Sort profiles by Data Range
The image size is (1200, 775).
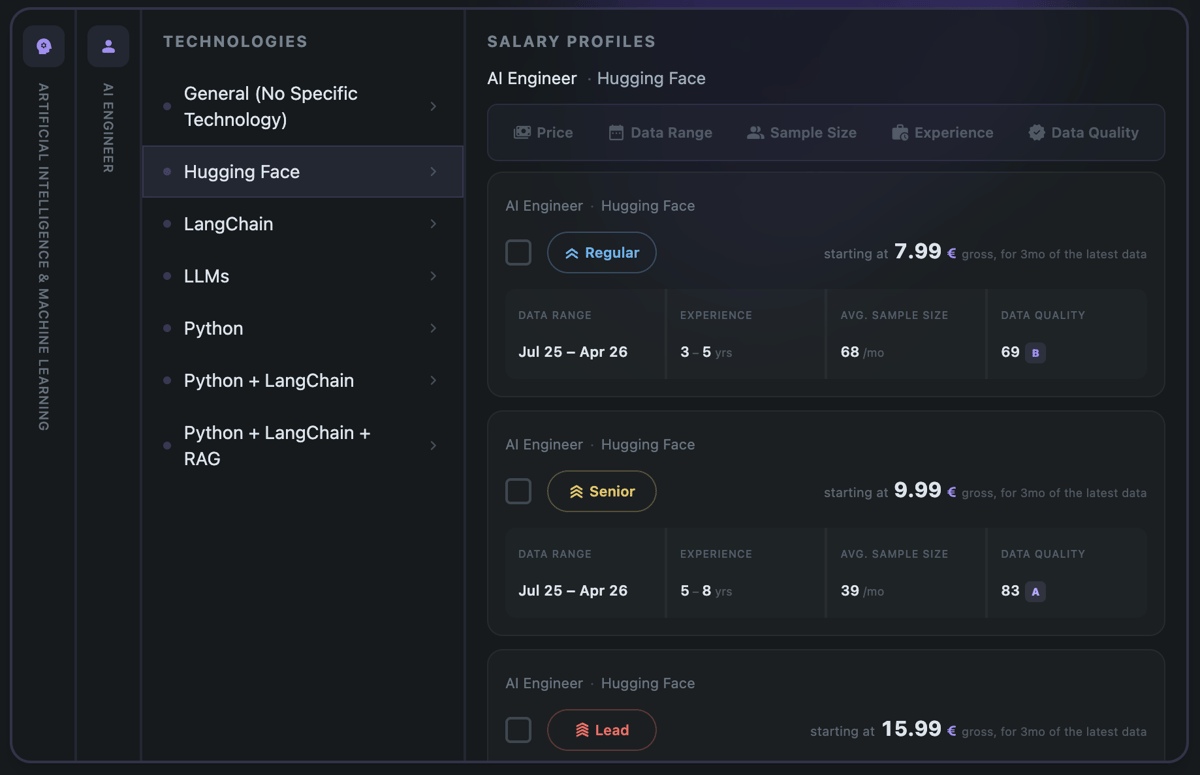tap(661, 132)
